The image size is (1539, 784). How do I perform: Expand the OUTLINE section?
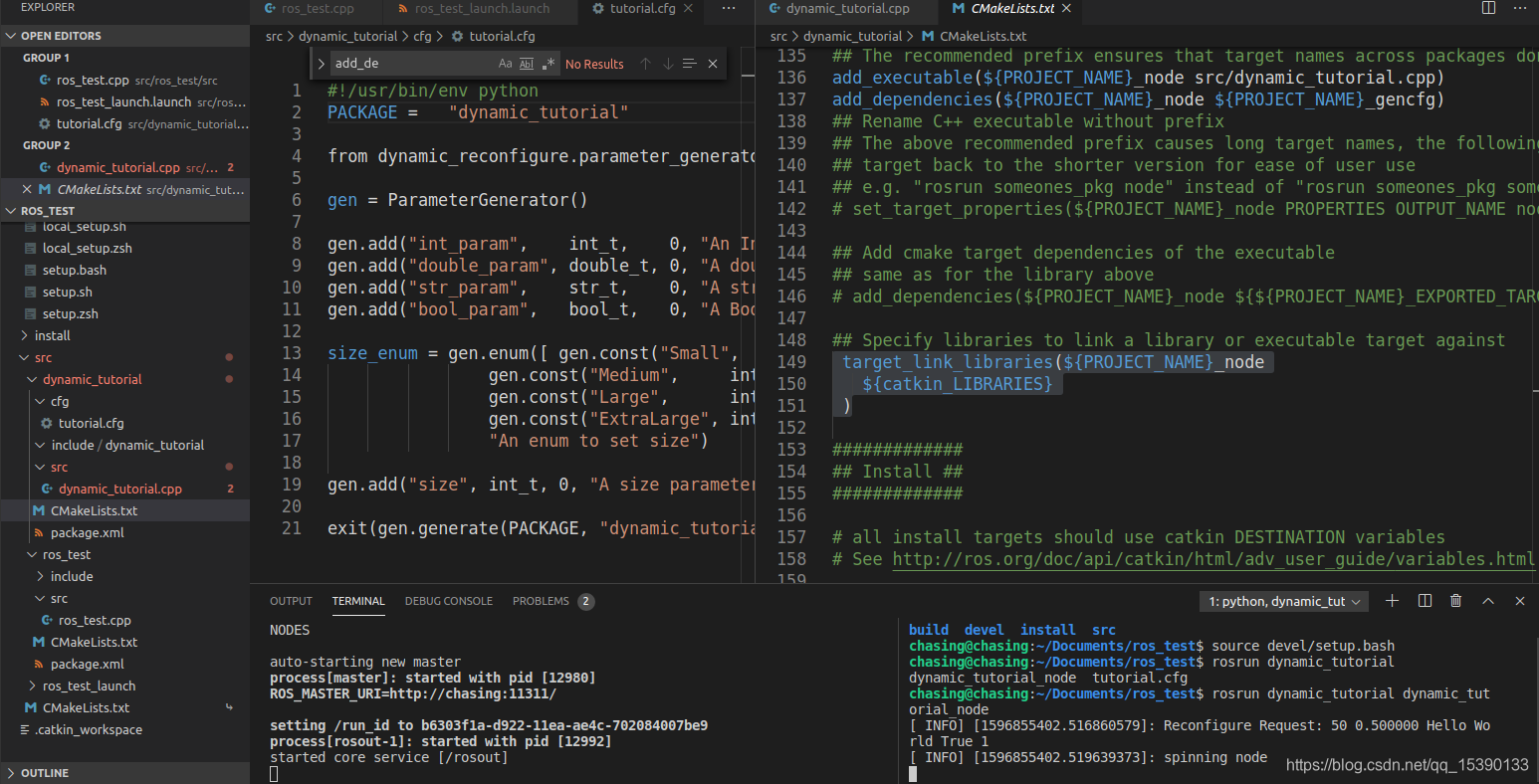[124, 773]
